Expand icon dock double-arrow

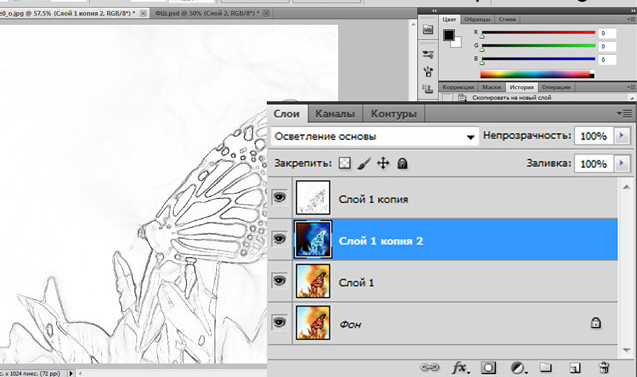(x=434, y=10)
